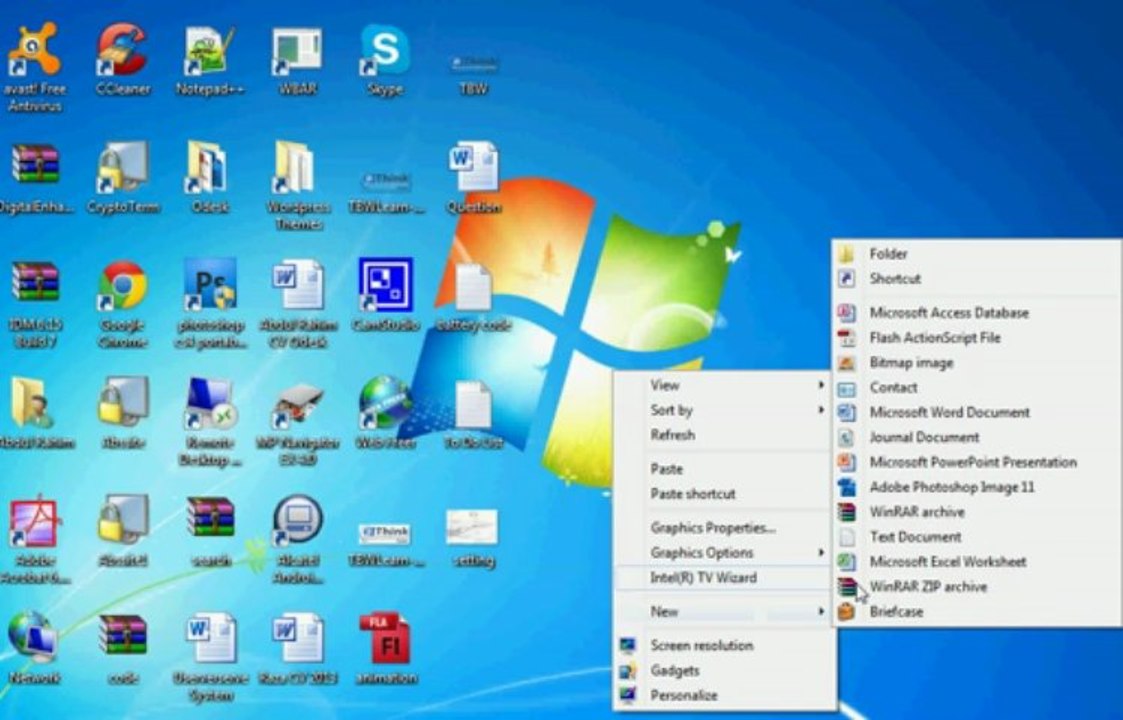The height and width of the screenshot is (720, 1123).
Task: Launch CCleaner from the desktop
Action: pos(122,59)
